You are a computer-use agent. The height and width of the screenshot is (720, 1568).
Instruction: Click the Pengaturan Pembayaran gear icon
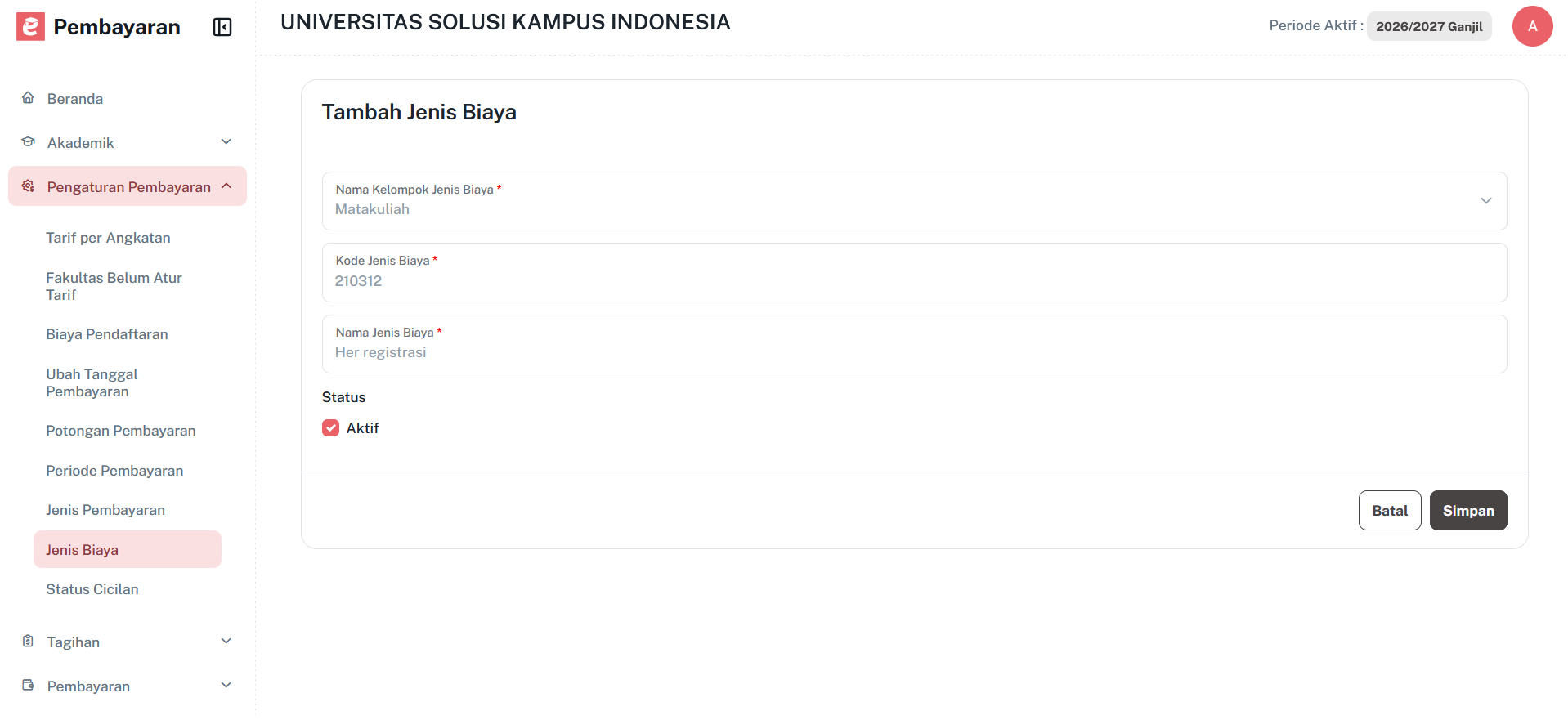pos(28,186)
